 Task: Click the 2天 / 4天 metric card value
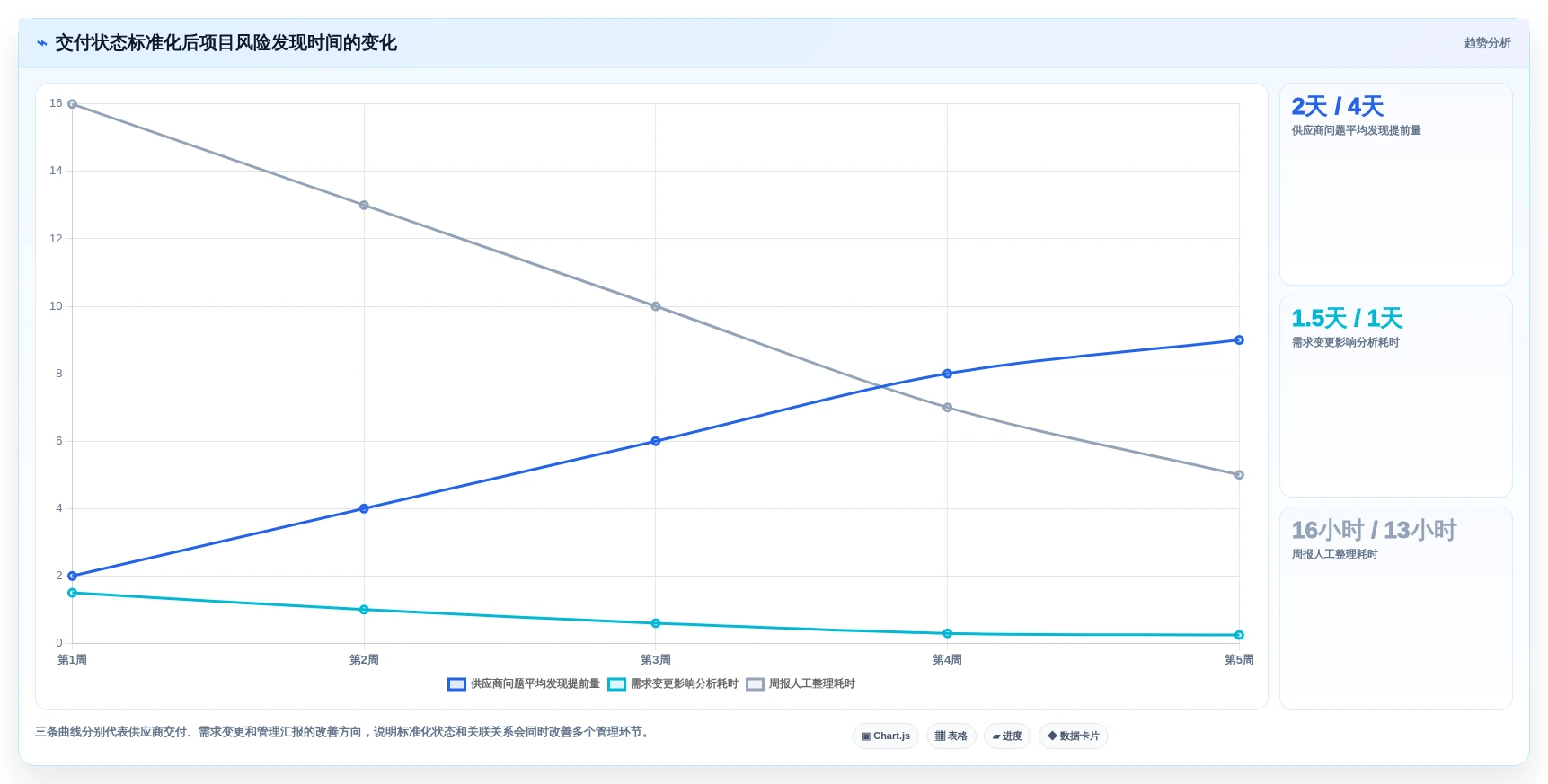(x=1337, y=107)
